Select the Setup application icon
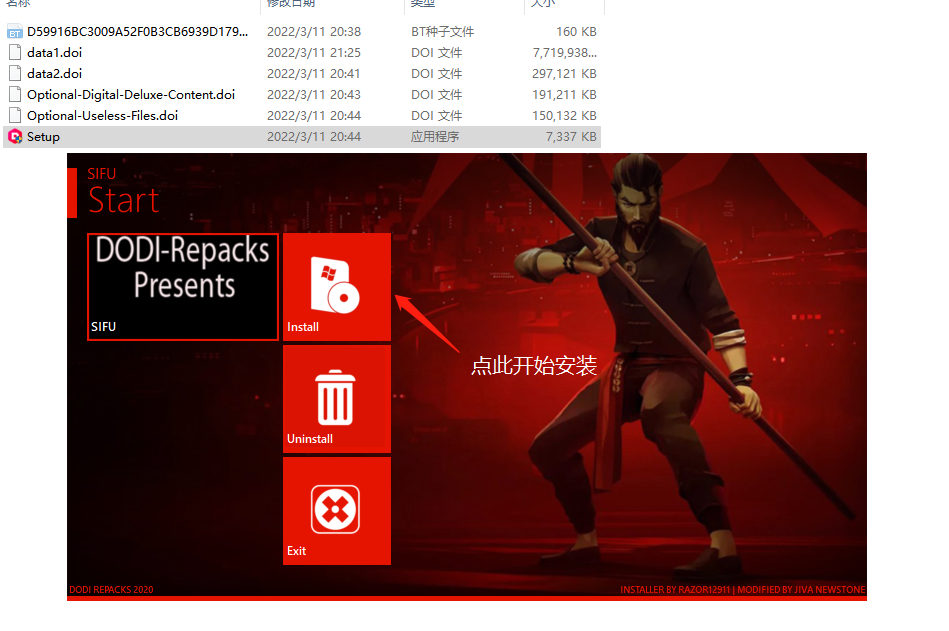 [15, 136]
